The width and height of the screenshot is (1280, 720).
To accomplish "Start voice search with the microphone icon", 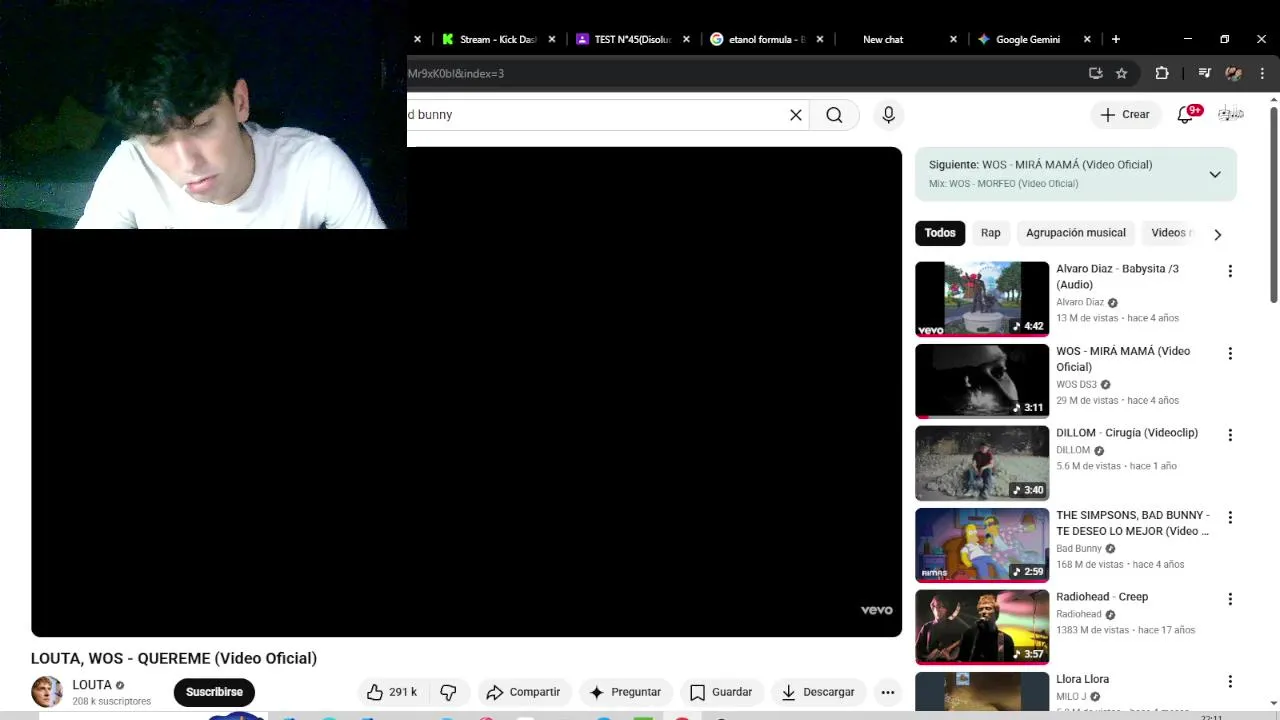I will click(x=888, y=115).
